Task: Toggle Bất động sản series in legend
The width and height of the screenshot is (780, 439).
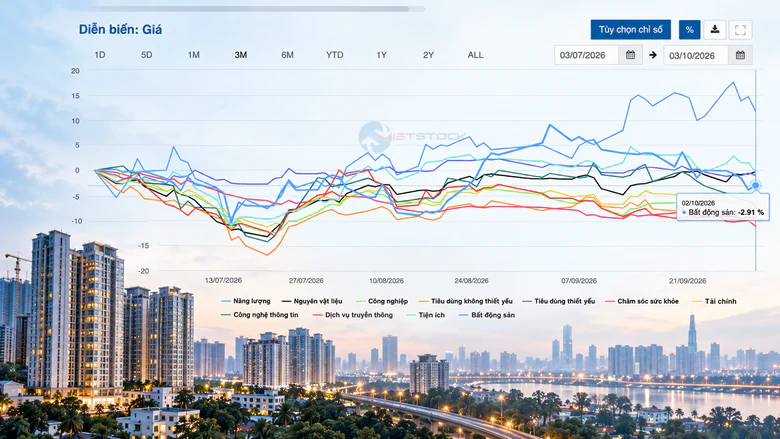Action: 487,315
